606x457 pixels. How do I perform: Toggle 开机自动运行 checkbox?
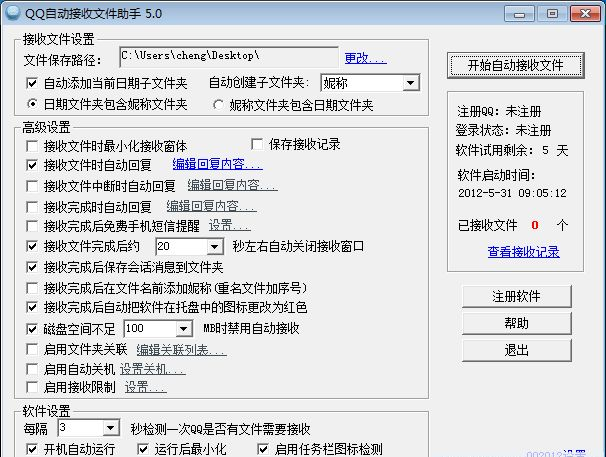[32, 449]
